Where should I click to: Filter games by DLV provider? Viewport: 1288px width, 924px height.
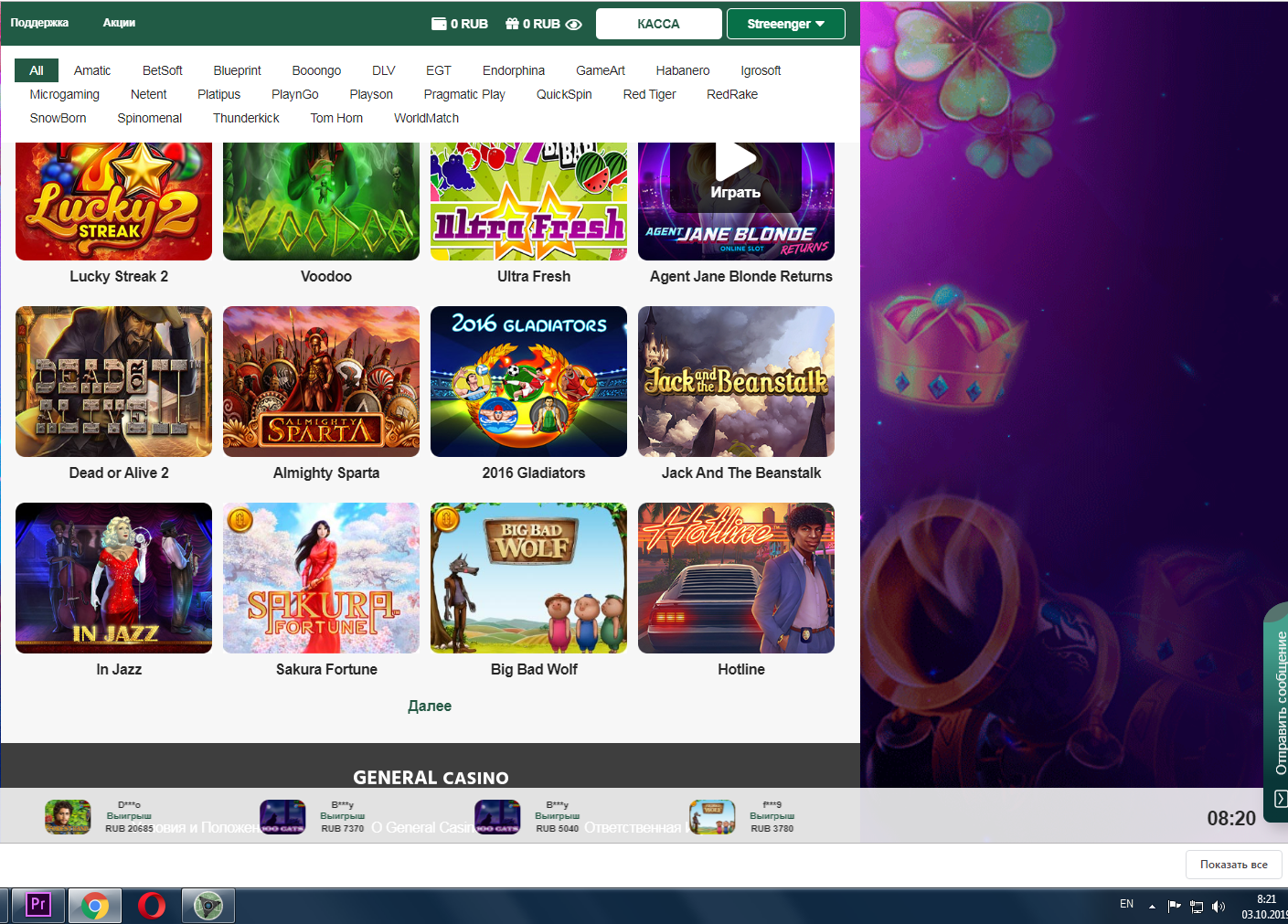(384, 70)
